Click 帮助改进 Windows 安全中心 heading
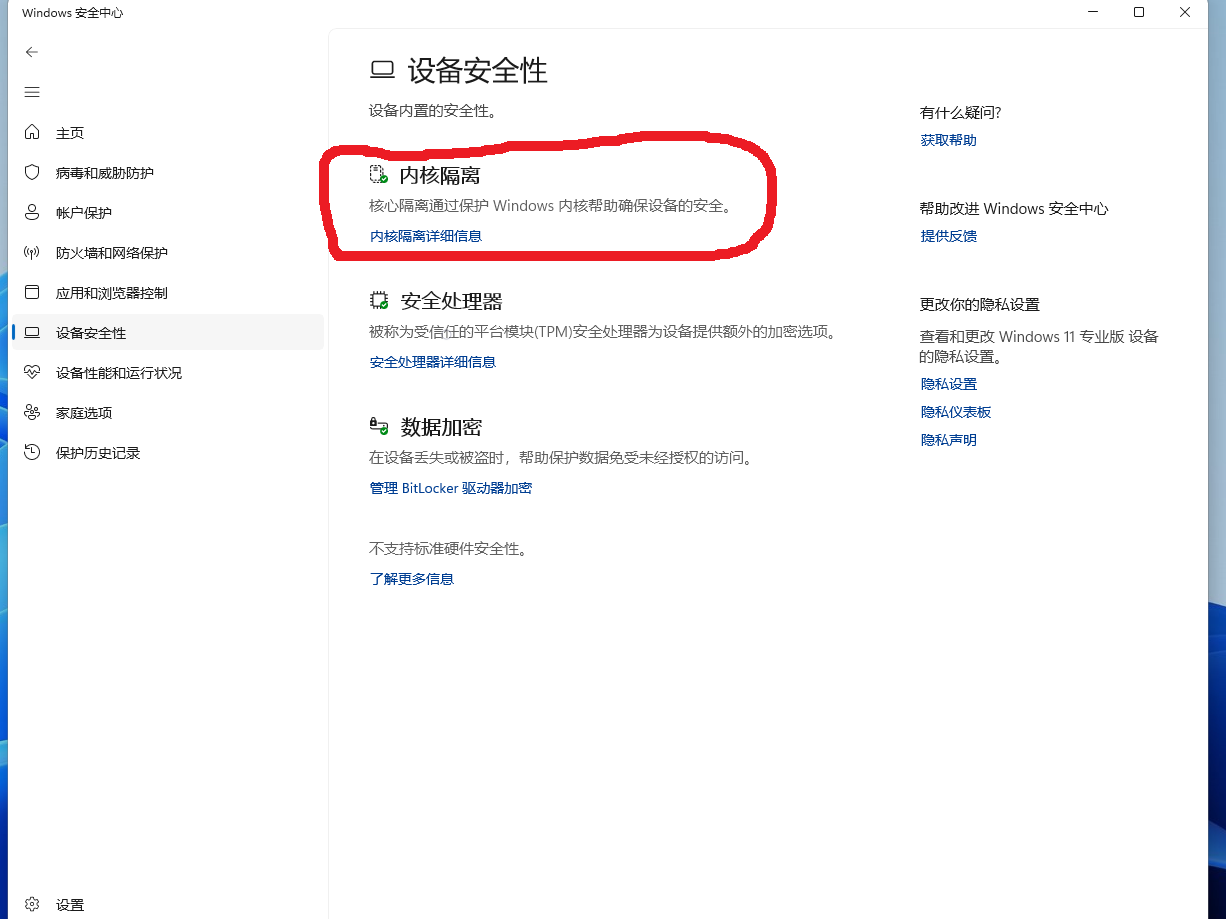Viewport: 1226px width, 919px height. click(x=1014, y=209)
